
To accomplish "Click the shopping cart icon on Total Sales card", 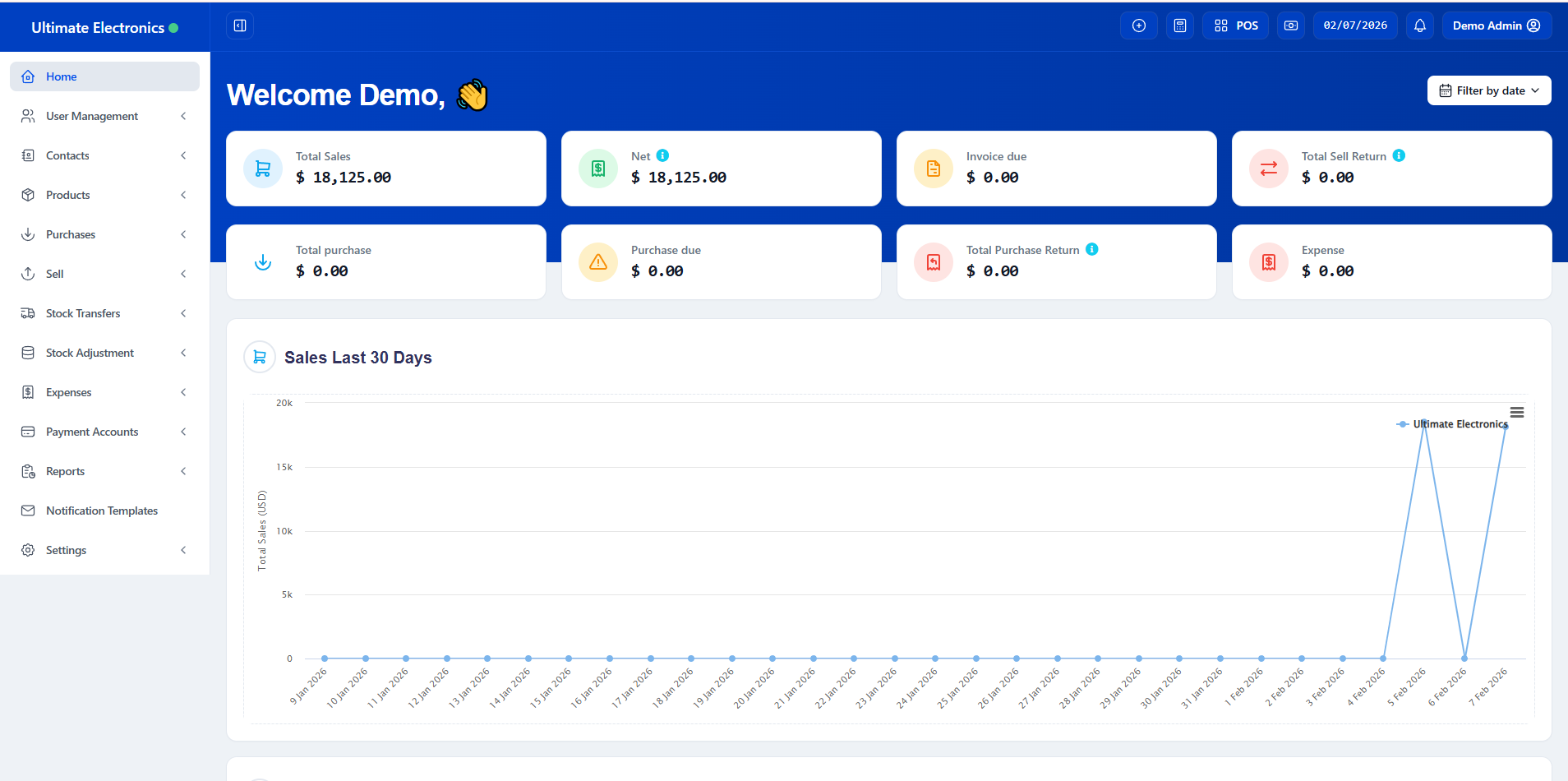I will click(x=262, y=168).
